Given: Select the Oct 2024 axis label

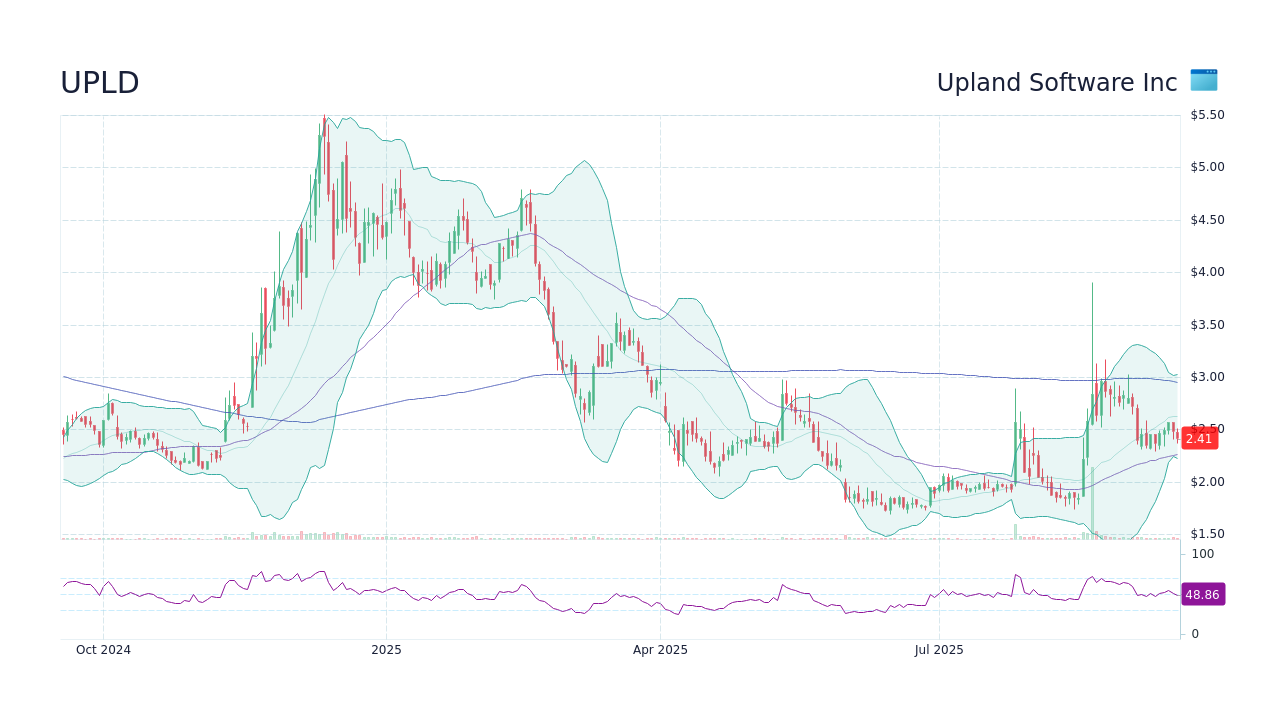Looking at the screenshot, I should [x=102, y=650].
